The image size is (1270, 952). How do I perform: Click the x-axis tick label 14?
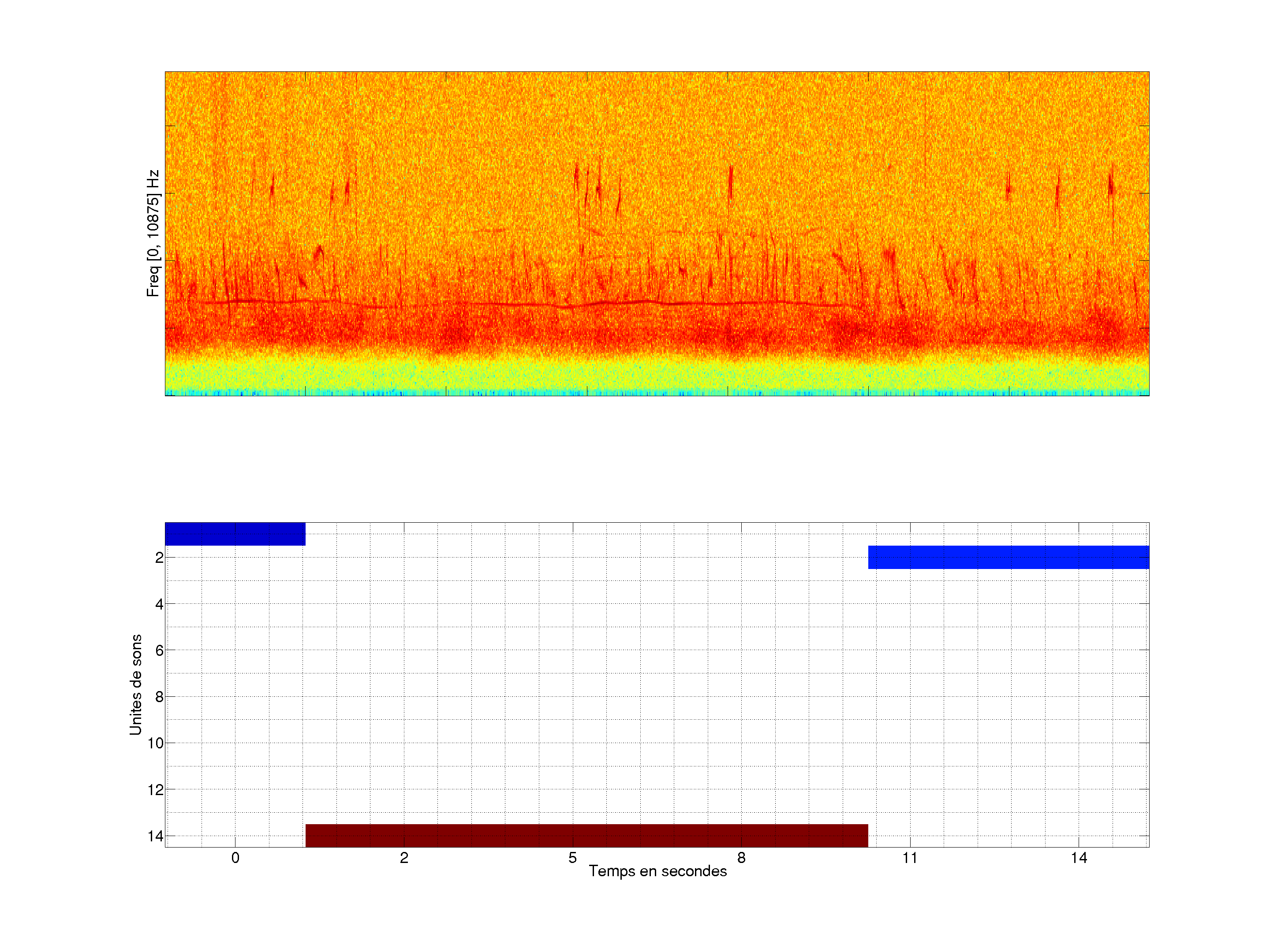1079,858
